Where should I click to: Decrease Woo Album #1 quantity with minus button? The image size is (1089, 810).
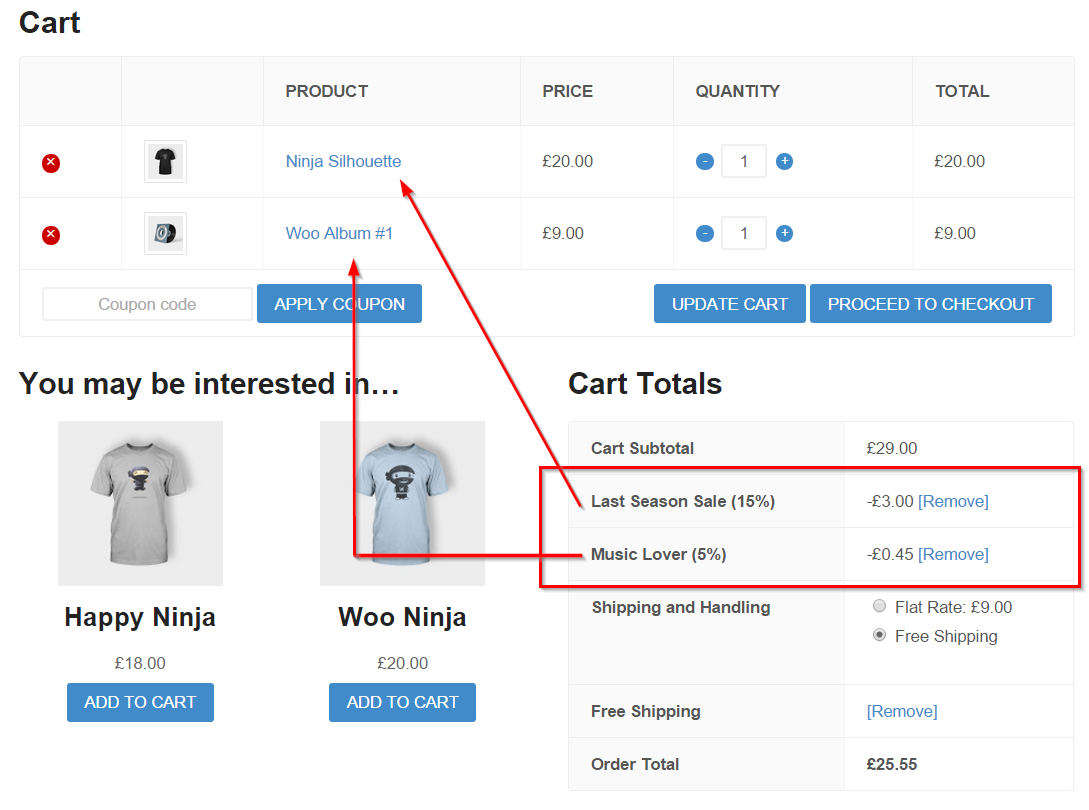click(x=704, y=233)
